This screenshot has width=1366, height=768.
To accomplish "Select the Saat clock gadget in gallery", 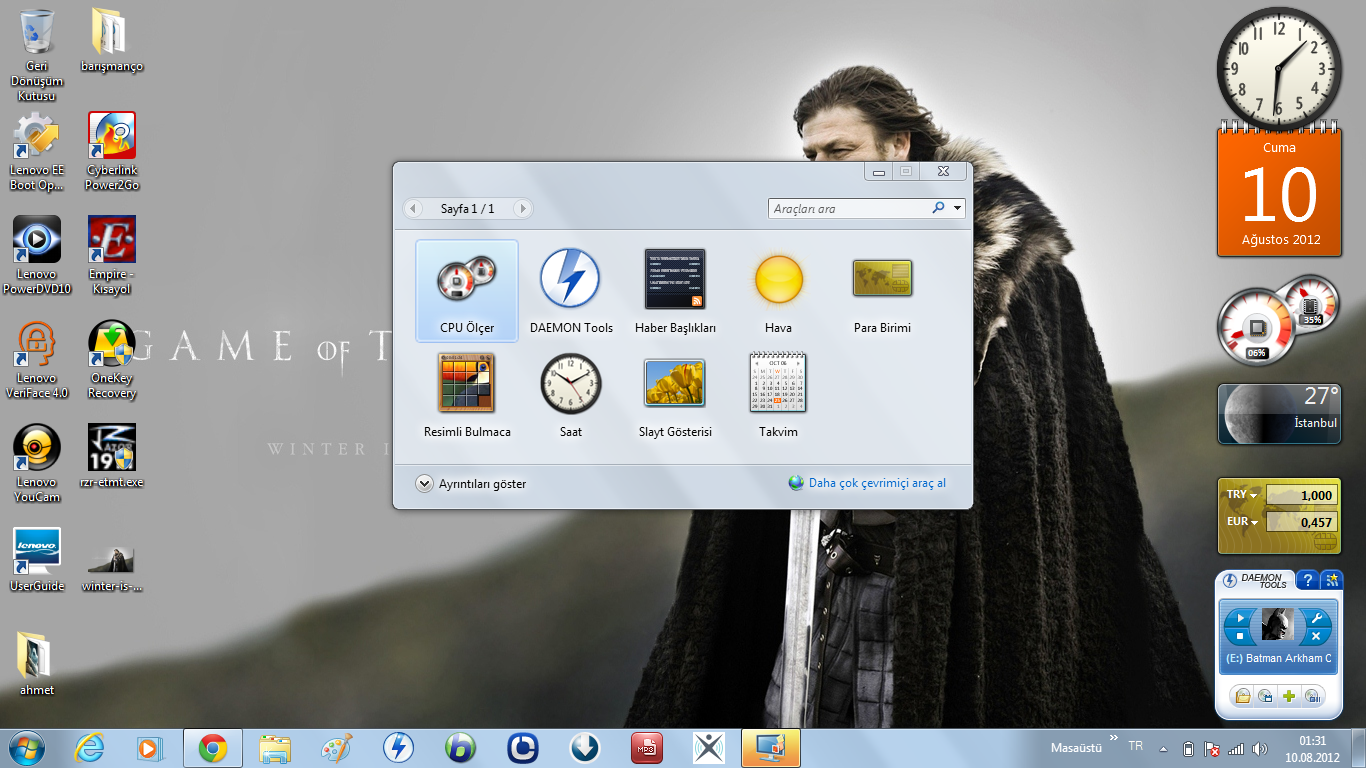I will [571, 395].
